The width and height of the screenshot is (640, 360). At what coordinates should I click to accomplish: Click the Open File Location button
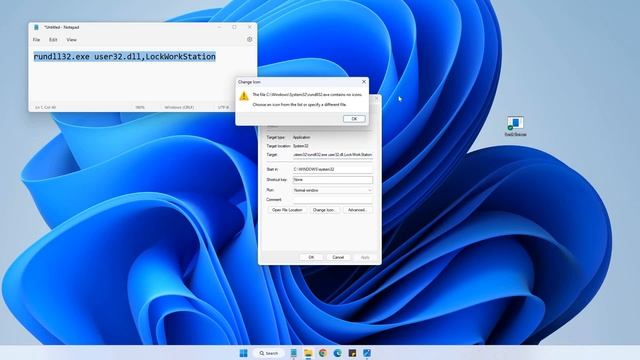point(287,210)
